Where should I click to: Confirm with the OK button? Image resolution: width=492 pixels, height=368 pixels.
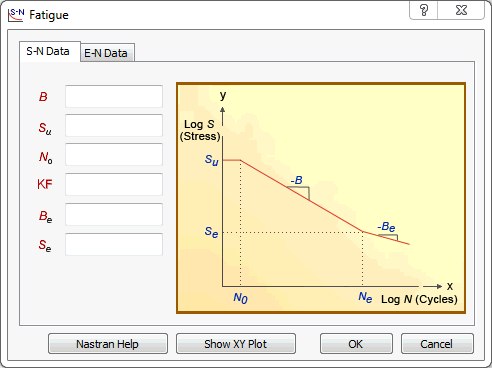(356, 344)
